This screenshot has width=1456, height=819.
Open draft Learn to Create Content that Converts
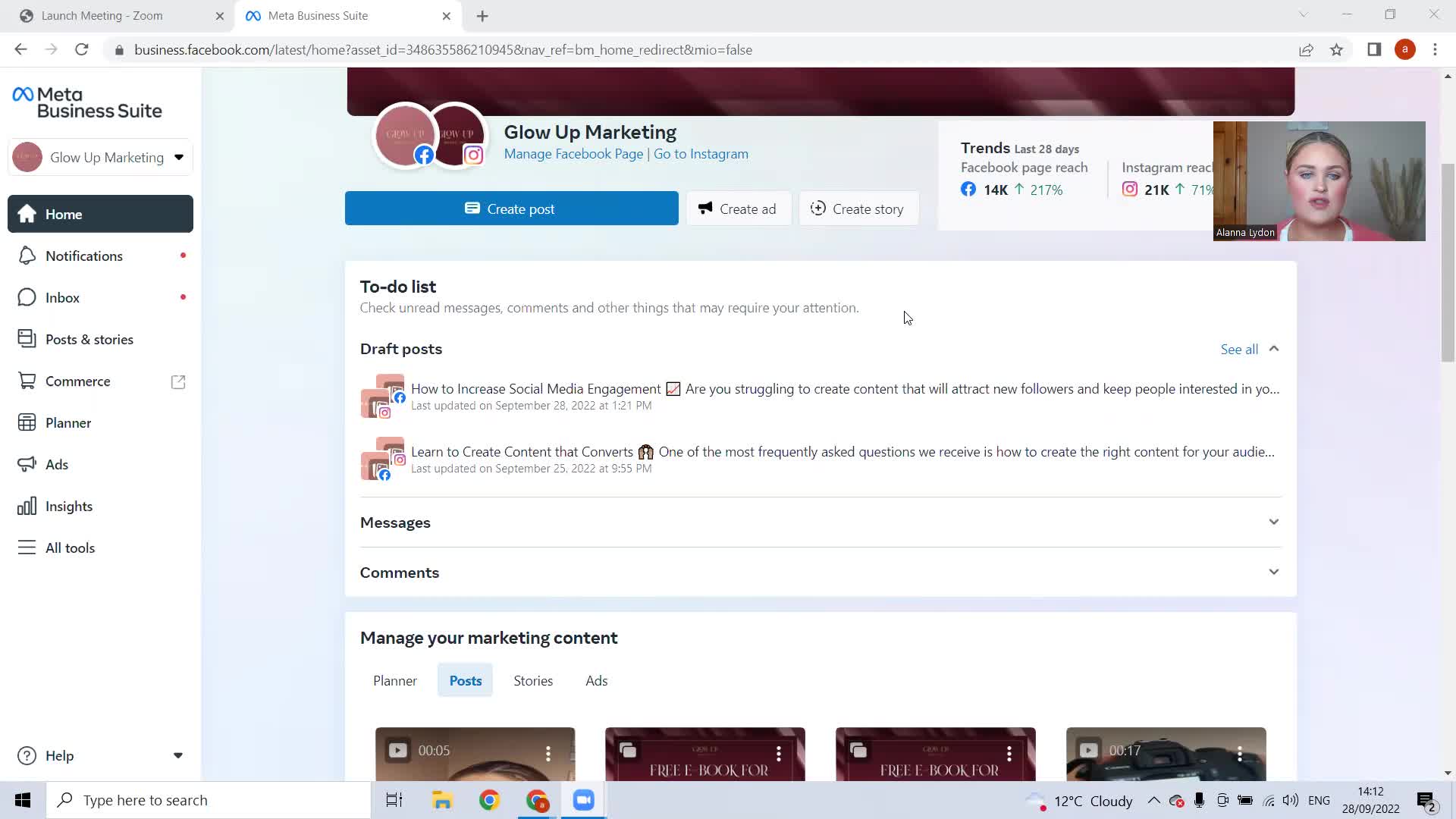point(821,459)
